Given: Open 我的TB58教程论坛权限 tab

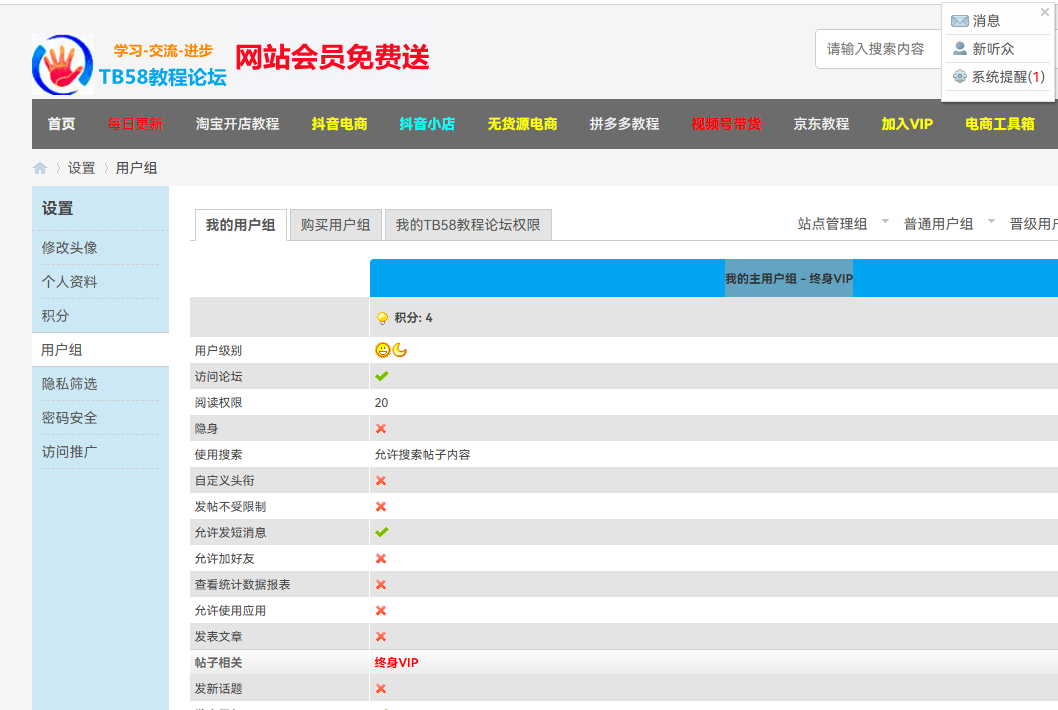Looking at the screenshot, I should (468, 225).
